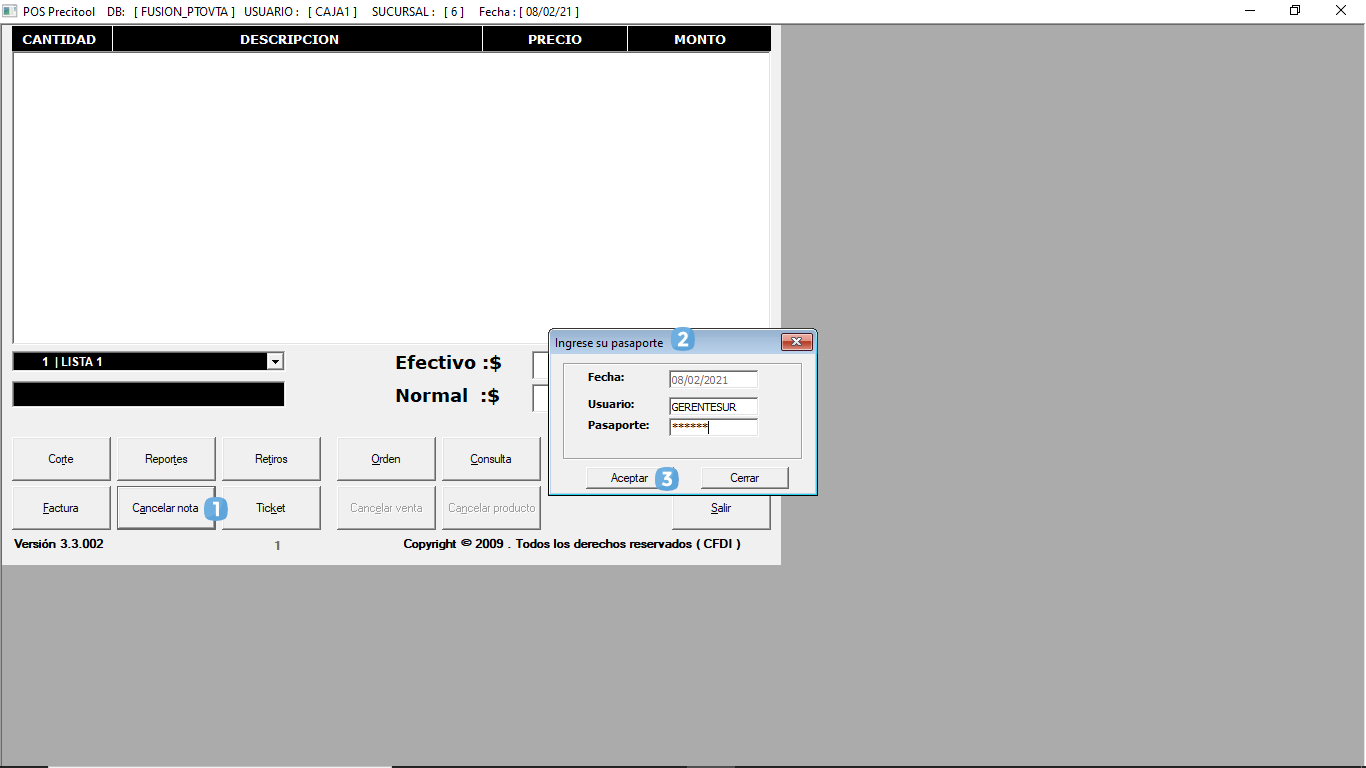
Task: Click the Salir button
Action: (721, 508)
